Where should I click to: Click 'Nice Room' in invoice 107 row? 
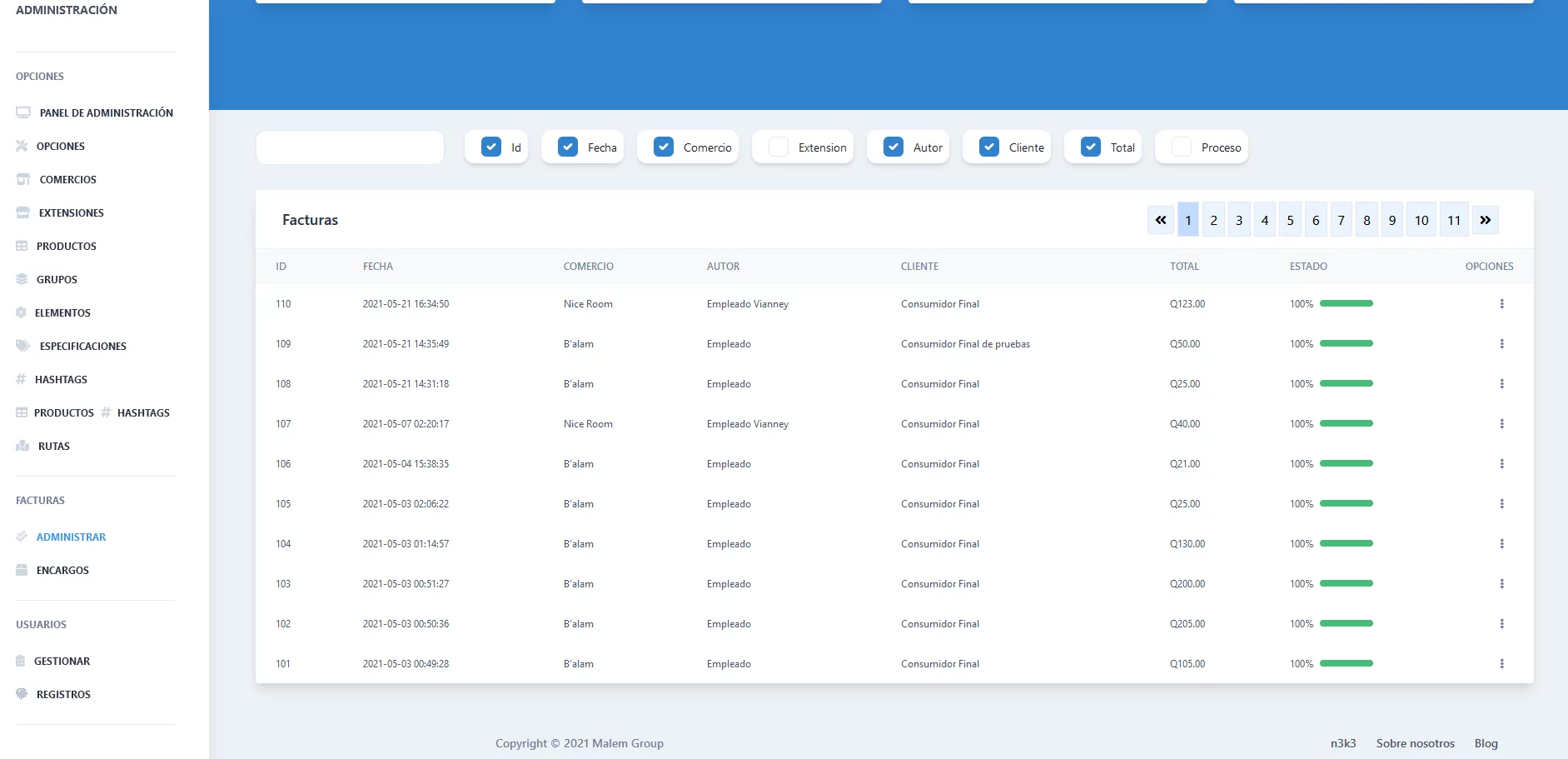(x=588, y=424)
